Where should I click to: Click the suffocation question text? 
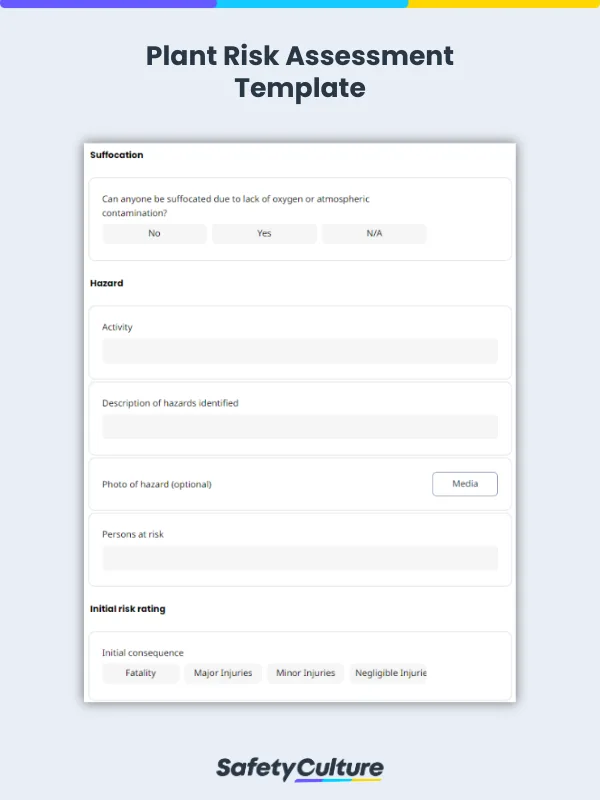point(235,205)
